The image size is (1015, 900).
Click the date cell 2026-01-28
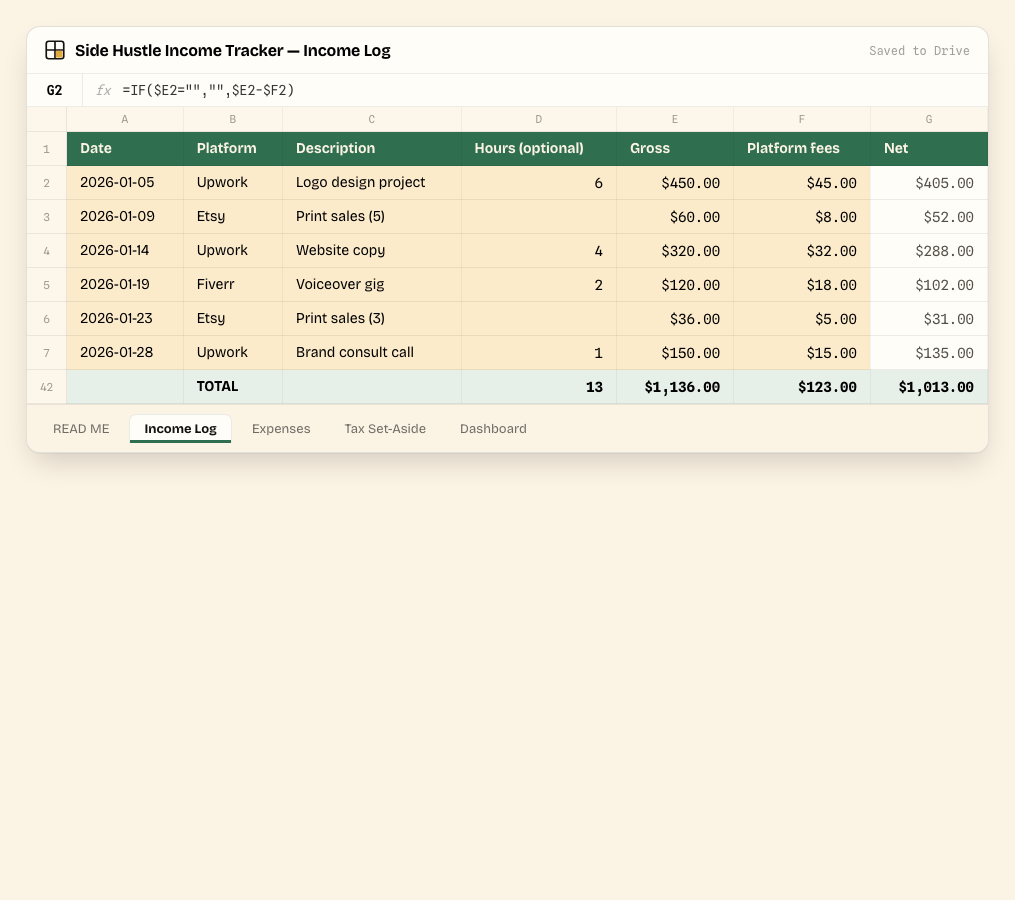(x=125, y=353)
